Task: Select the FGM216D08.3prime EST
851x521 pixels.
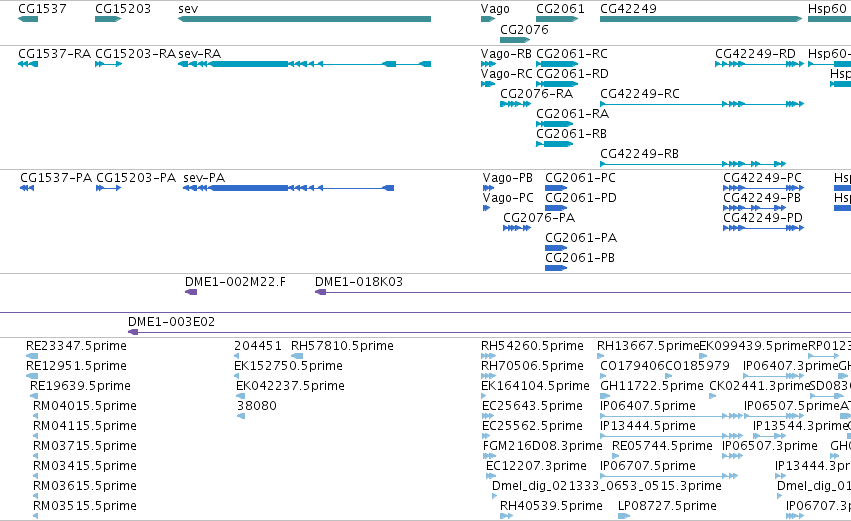Action: (490, 457)
